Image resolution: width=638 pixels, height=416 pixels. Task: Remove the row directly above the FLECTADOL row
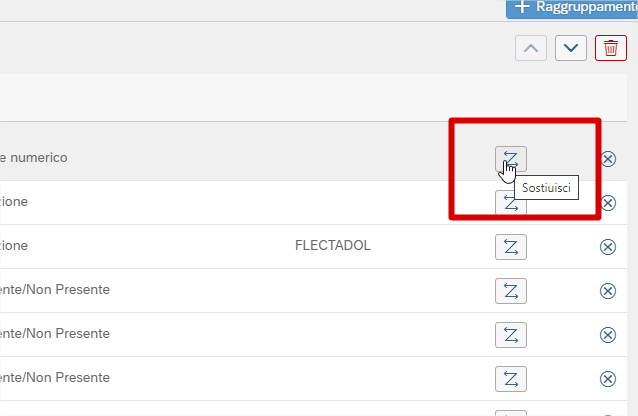click(608, 203)
